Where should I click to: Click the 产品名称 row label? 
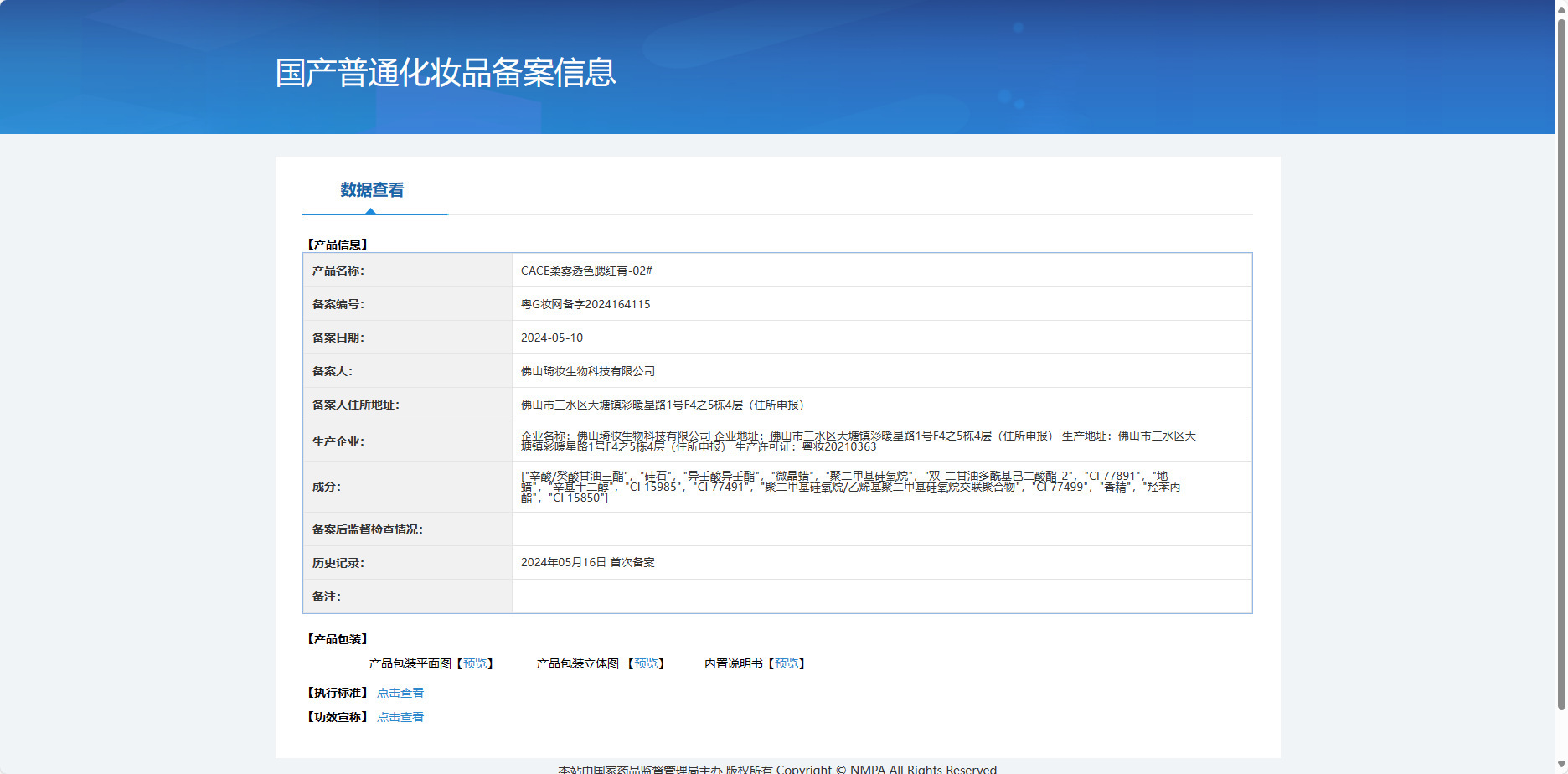(x=338, y=271)
